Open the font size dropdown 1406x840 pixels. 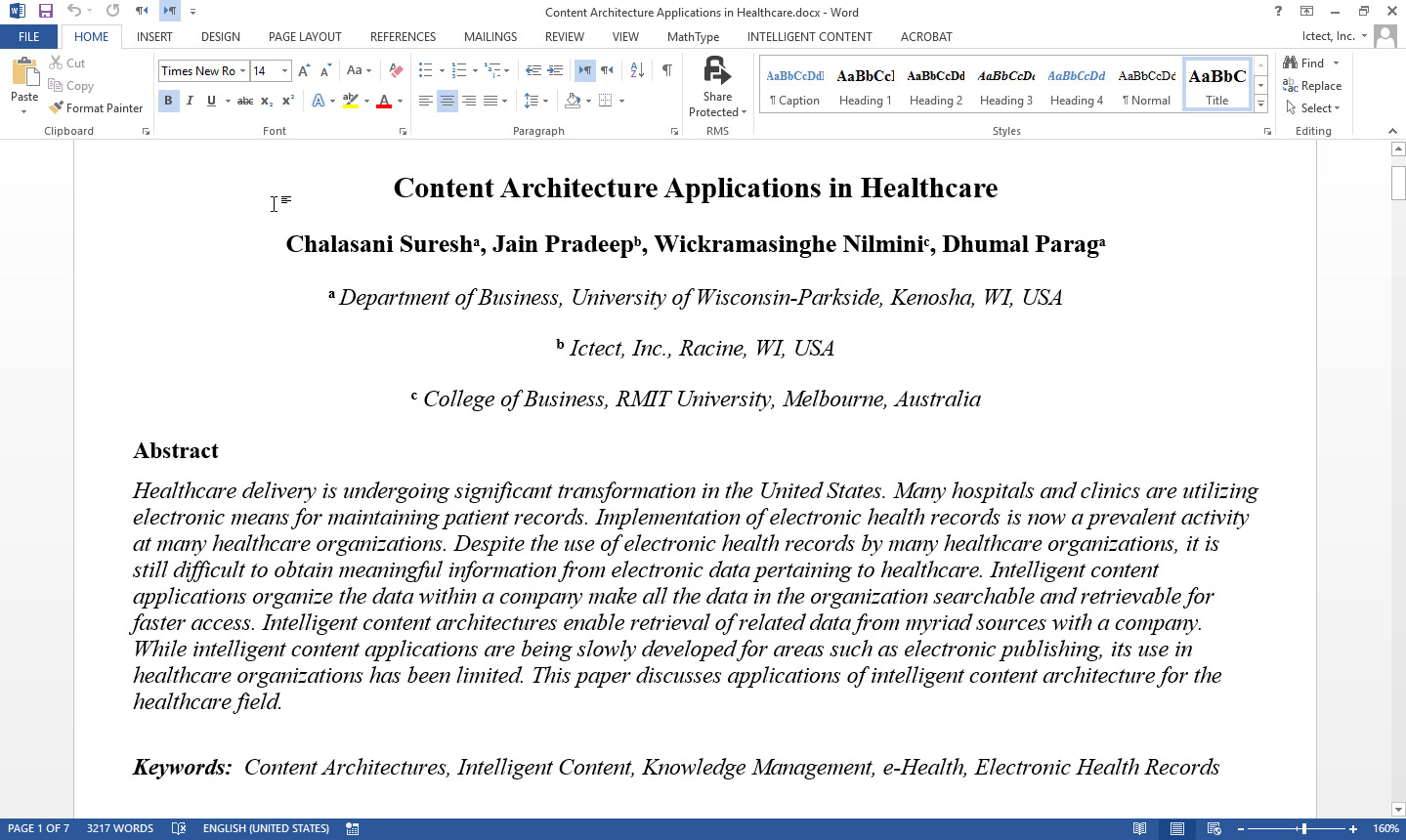(x=284, y=71)
